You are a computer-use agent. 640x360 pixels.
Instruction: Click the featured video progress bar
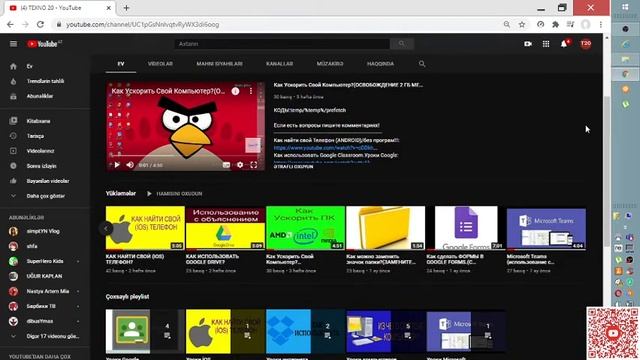[185, 156]
